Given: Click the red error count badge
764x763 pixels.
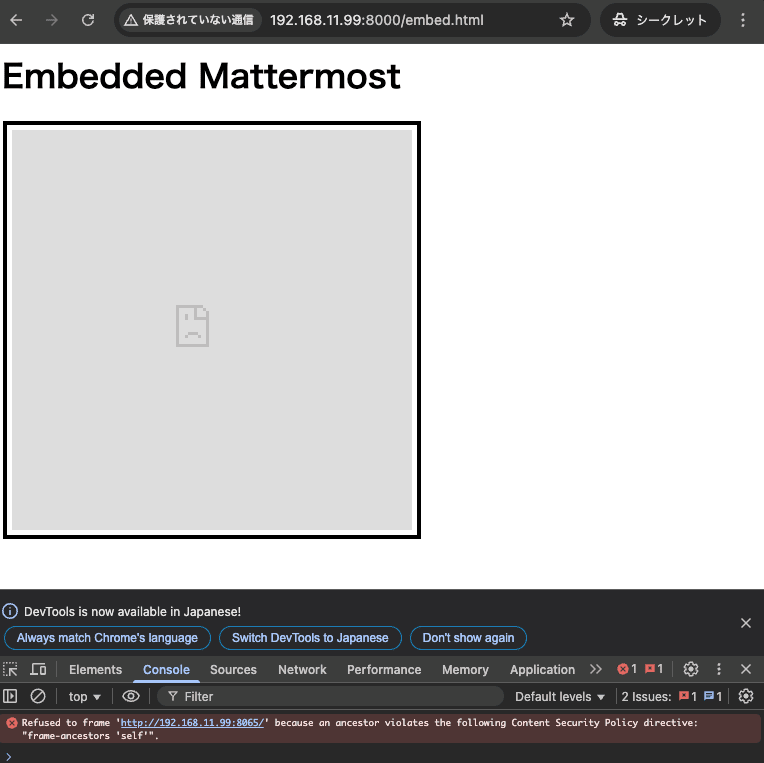Looking at the screenshot, I should [x=627, y=669].
